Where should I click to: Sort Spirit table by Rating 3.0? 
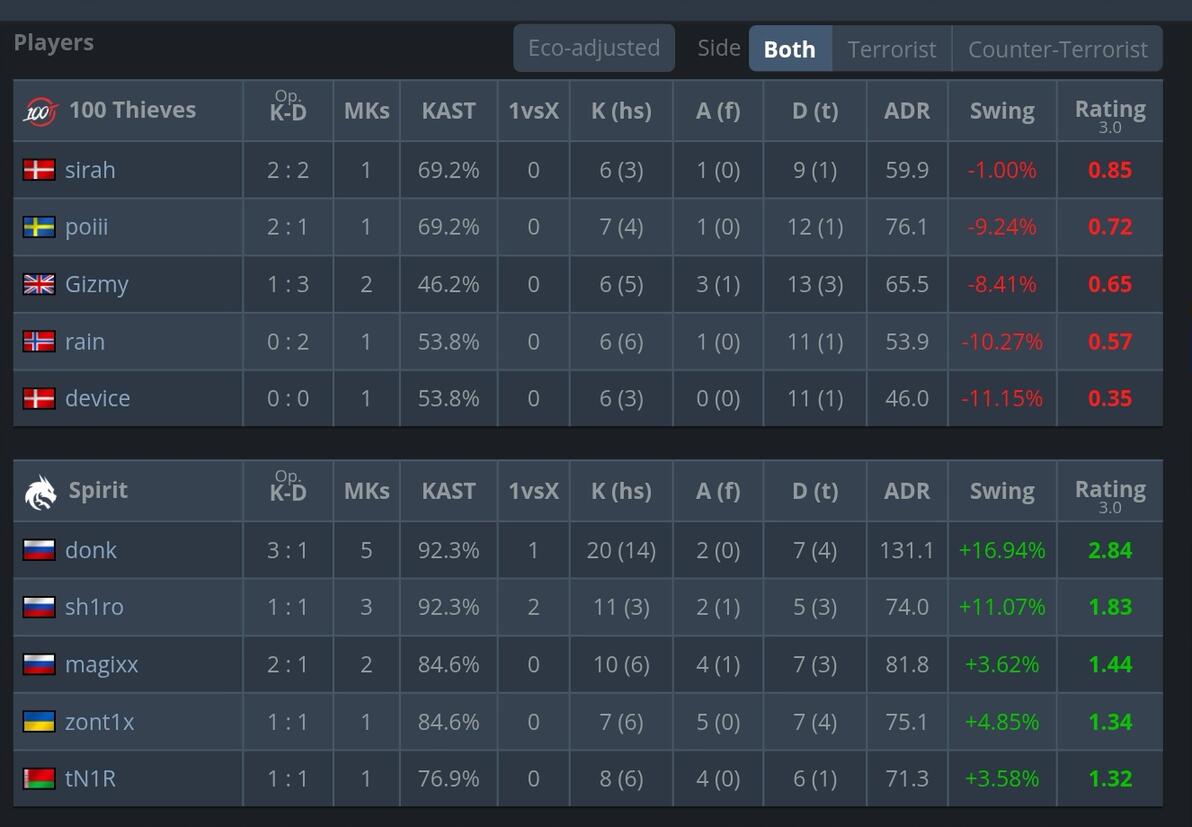coord(1110,495)
